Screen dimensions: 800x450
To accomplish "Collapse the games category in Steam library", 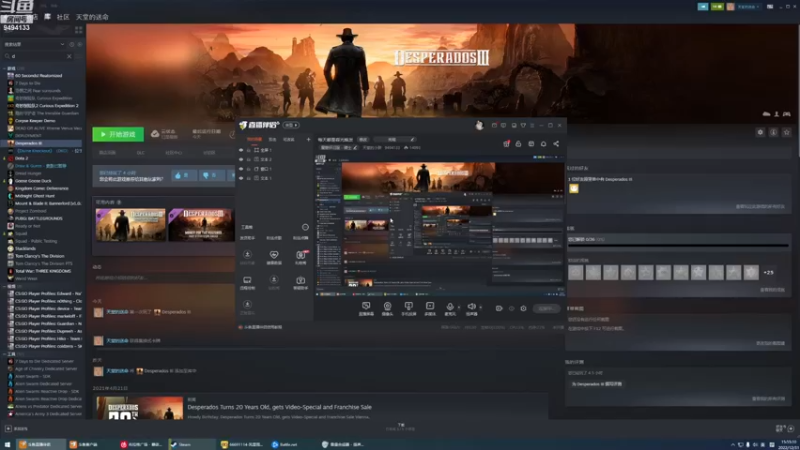I will point(5,68).
